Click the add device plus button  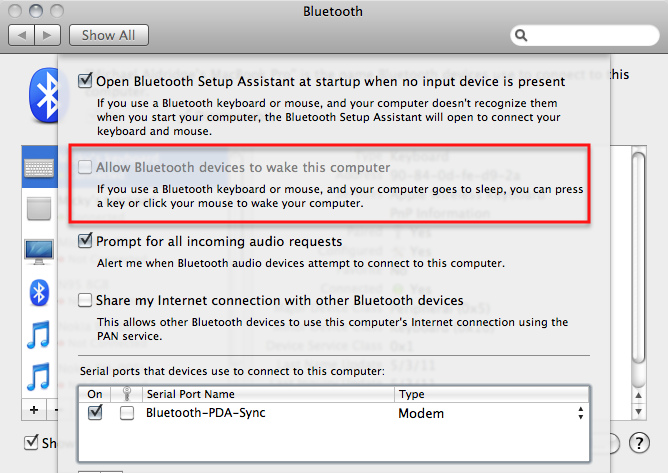[34, 410]
